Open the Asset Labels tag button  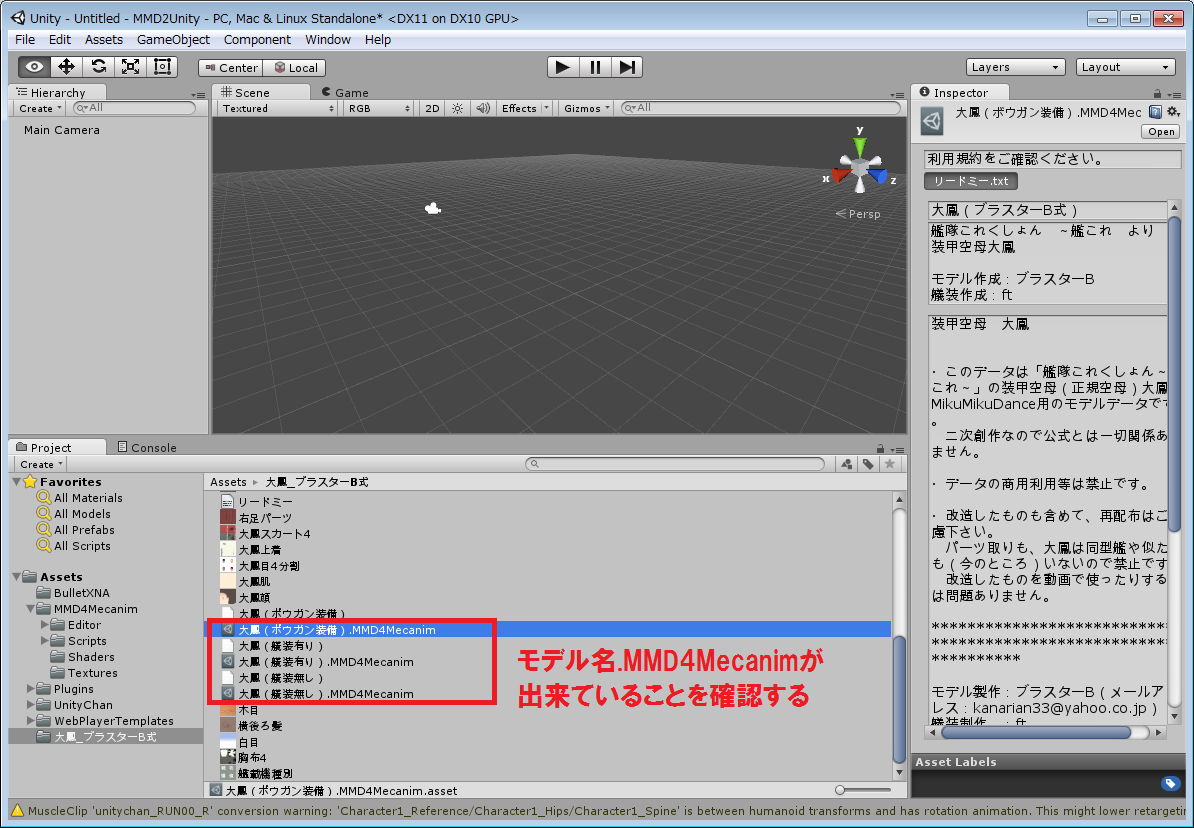point(1170,783)
